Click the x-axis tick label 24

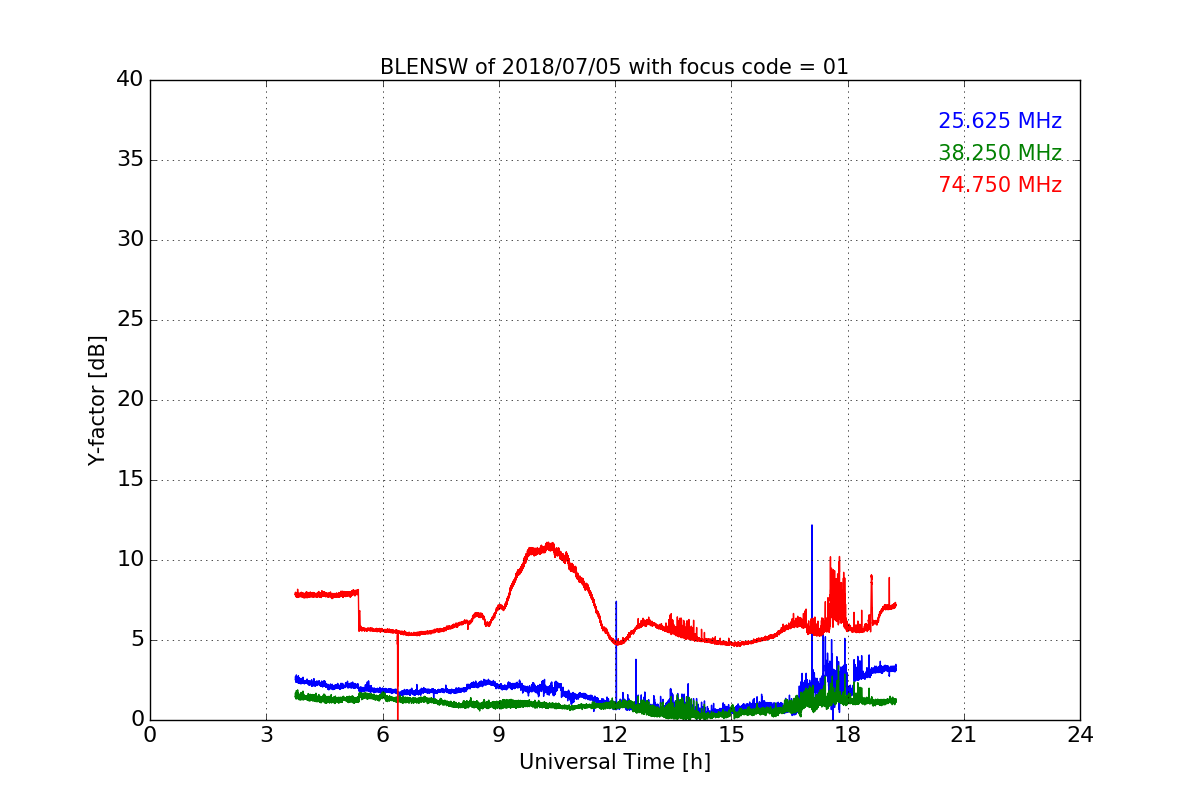(x=1080, y=735)
